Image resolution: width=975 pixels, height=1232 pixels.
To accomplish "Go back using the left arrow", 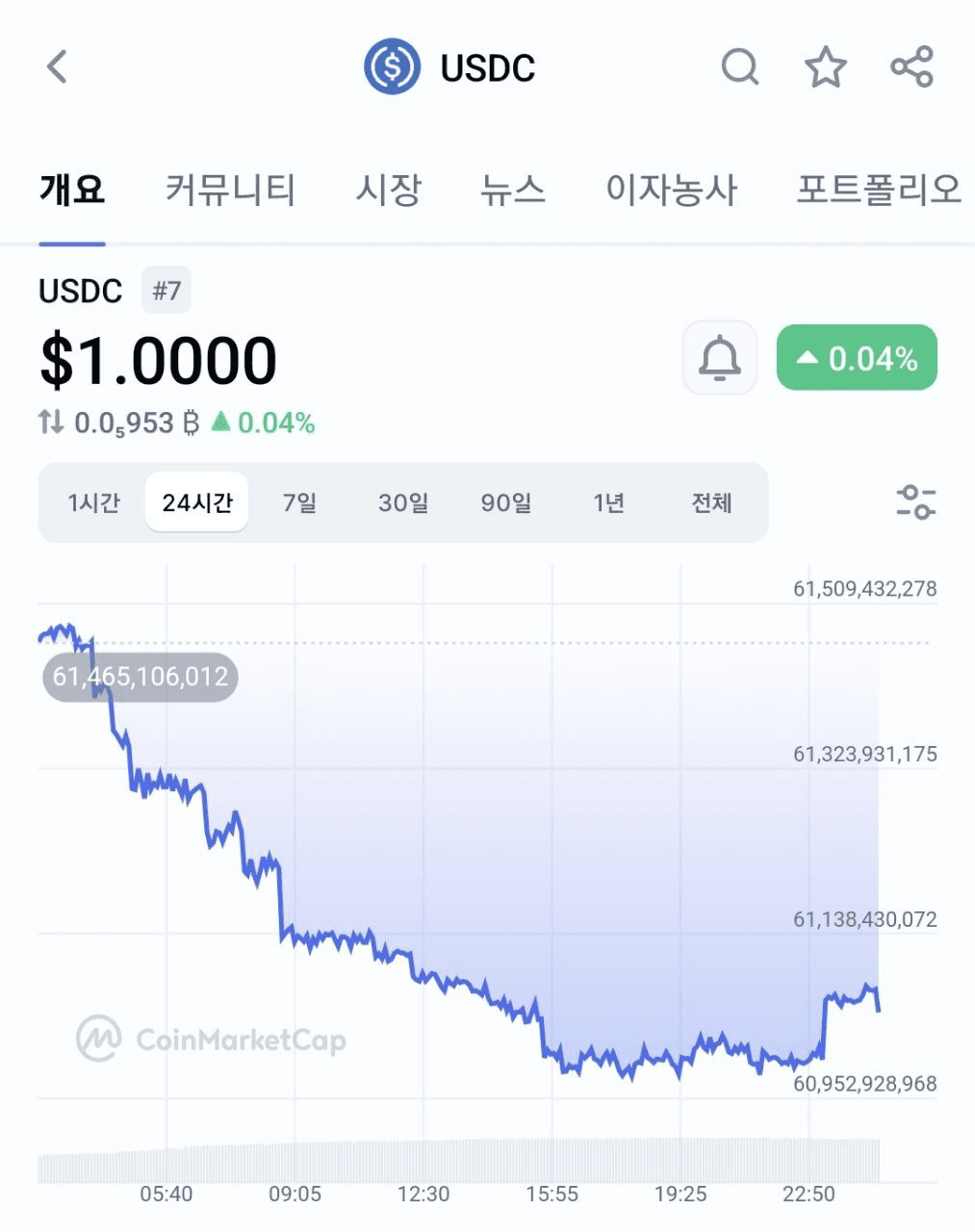I will click(57, 67).
